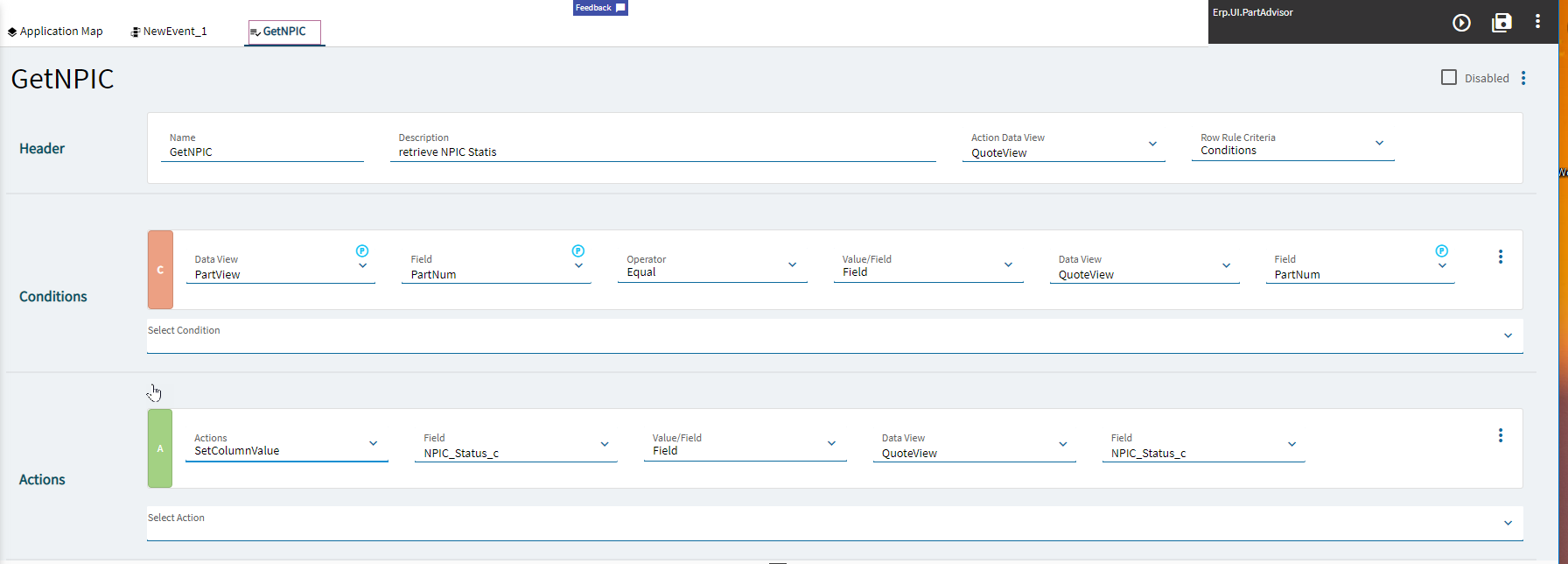Switch to the Application Map tab

(x=55, y=32)
